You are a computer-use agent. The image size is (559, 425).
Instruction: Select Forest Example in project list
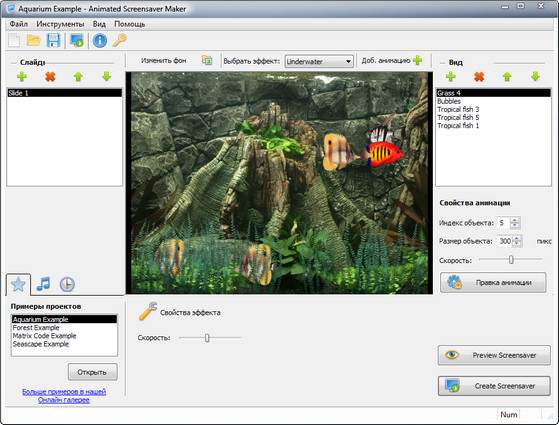36,327
